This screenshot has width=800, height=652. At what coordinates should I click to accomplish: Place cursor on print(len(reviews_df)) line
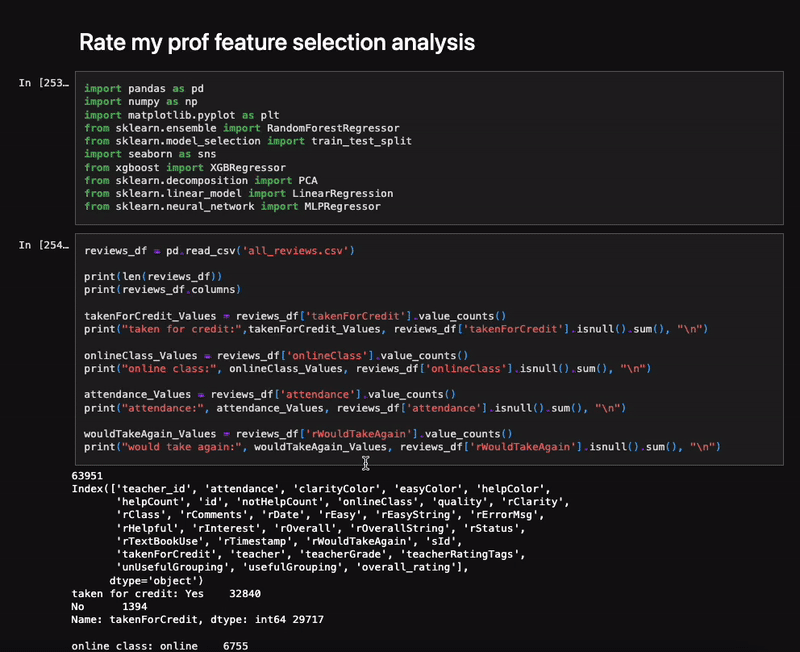[x=153, y=277]
